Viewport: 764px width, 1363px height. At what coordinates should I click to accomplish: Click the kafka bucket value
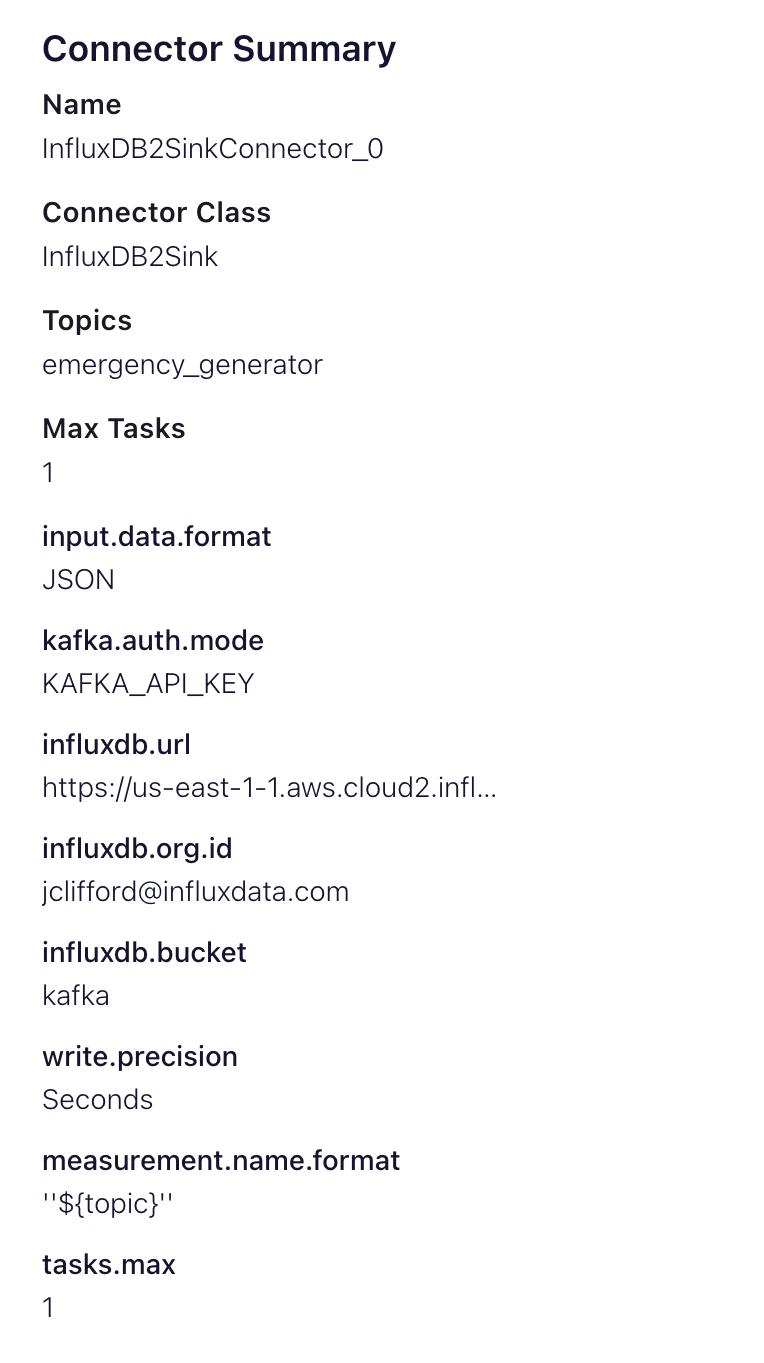point(76,996)
